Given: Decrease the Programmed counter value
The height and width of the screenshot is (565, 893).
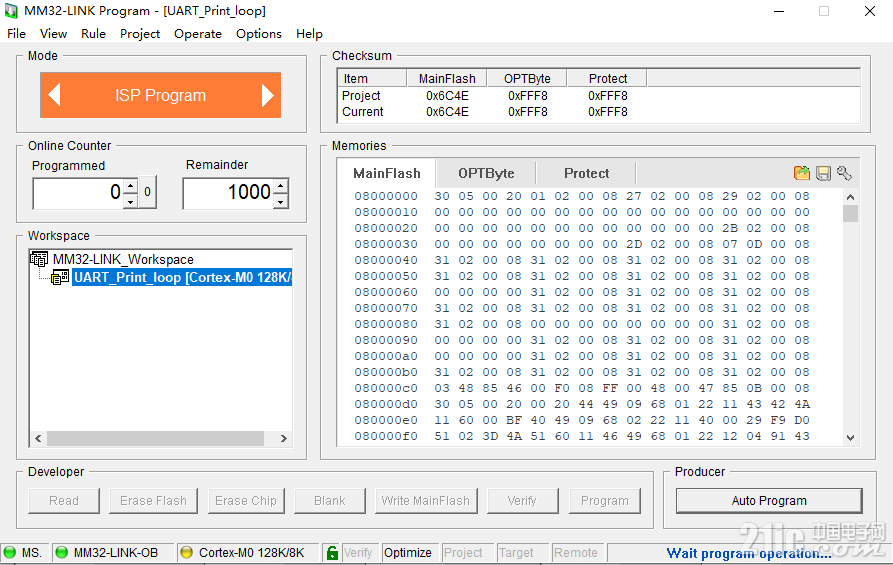Looking at the screenshot, I should tap(132, 201).
